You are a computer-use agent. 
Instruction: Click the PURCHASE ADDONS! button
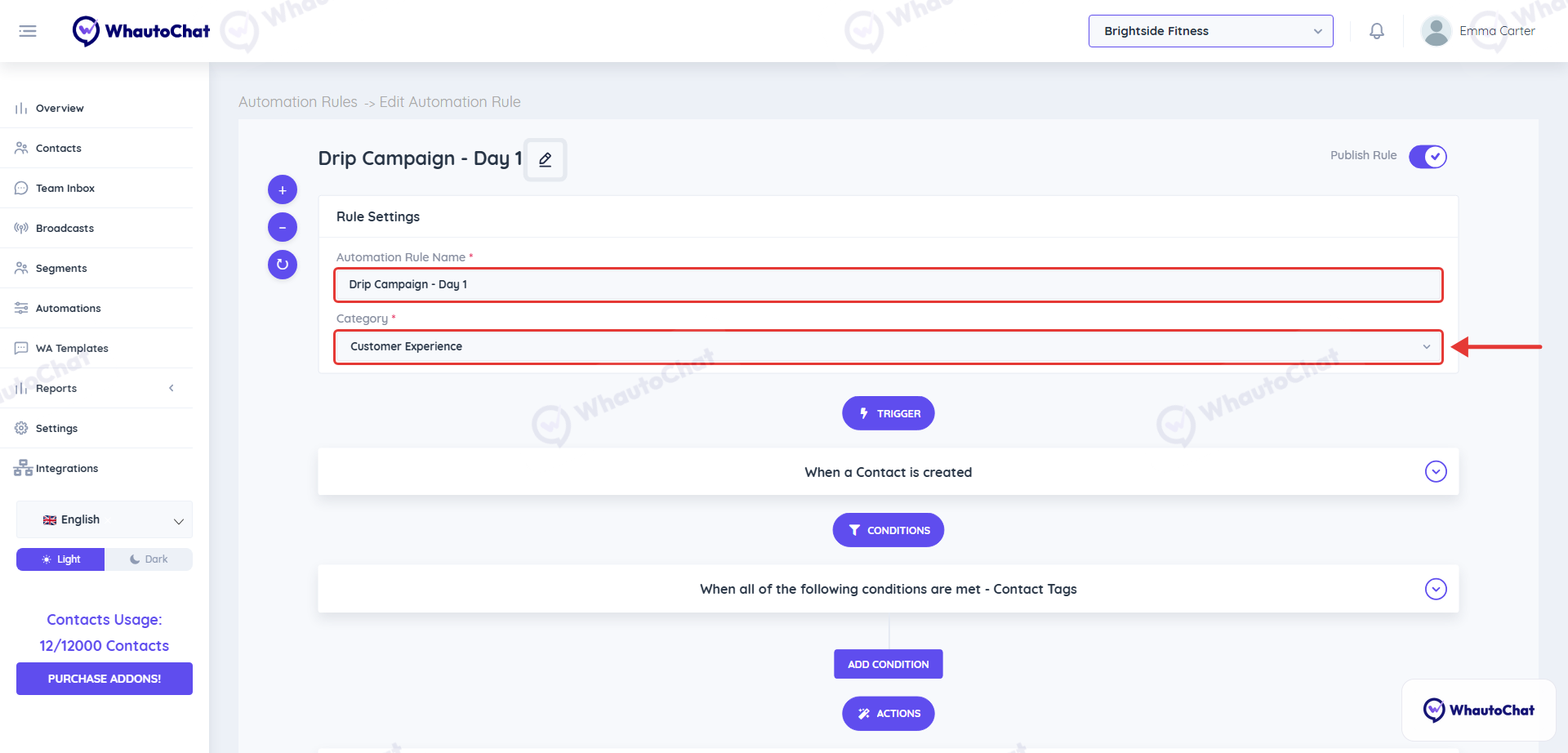click(x=105, y=679)
